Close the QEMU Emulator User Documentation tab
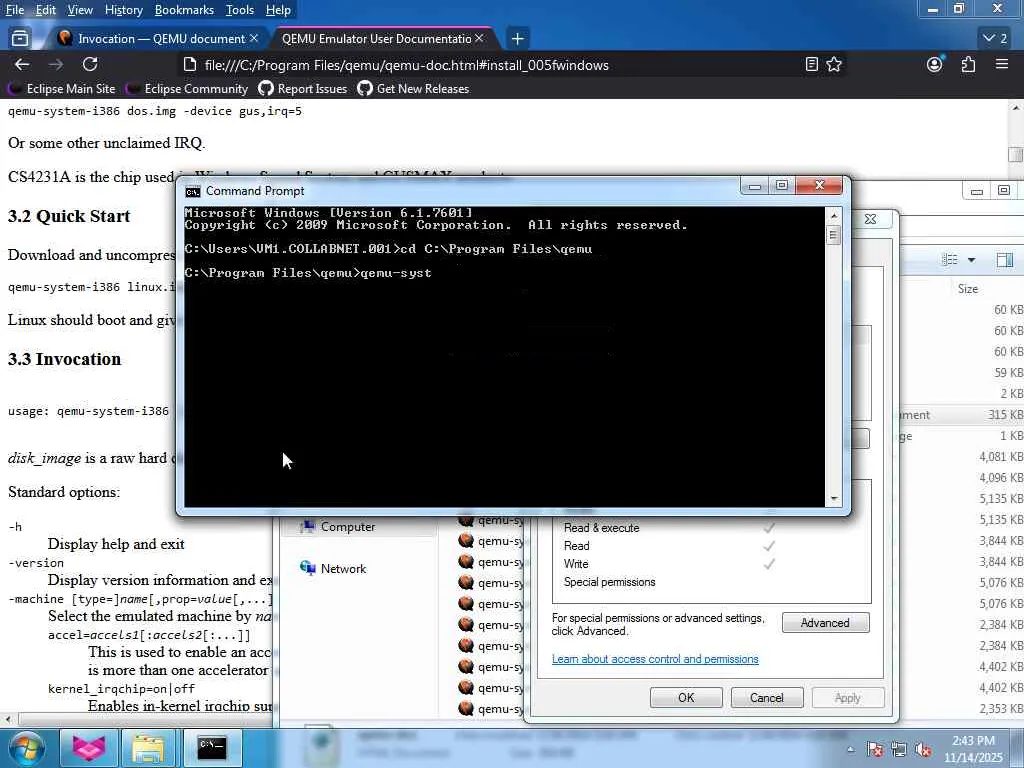Screen dimensions: 1024x768 479,39
